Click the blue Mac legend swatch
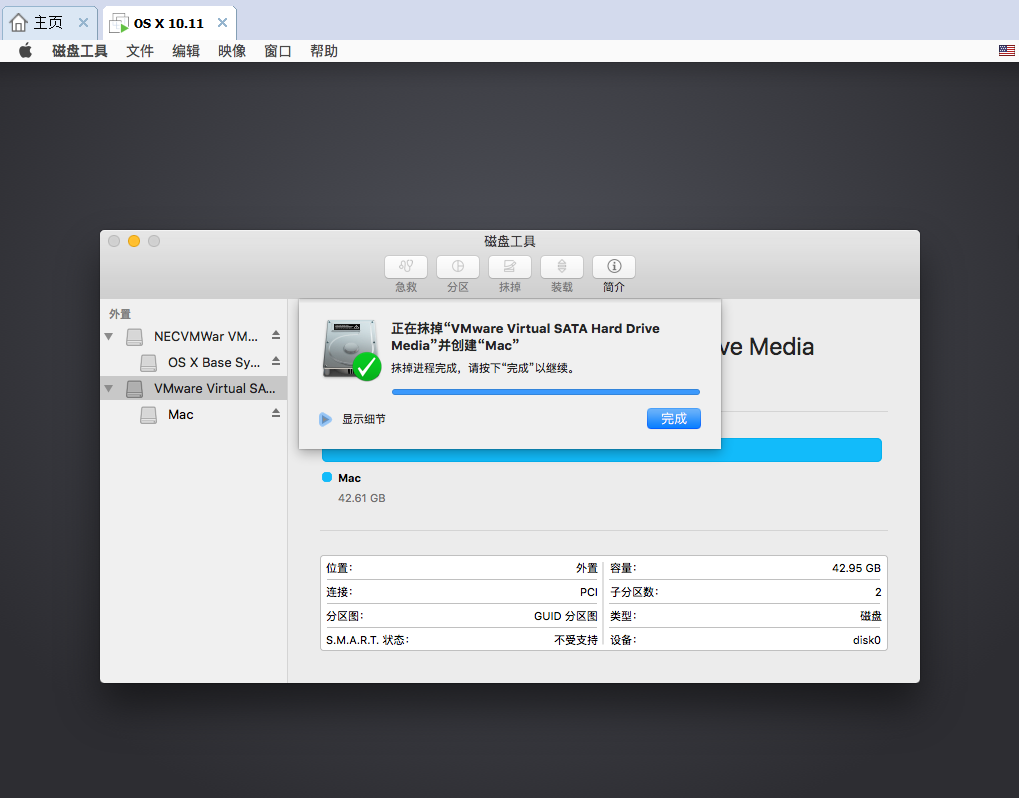The width and height of the screenshot is (1019, 798). [x=327, y=478]
